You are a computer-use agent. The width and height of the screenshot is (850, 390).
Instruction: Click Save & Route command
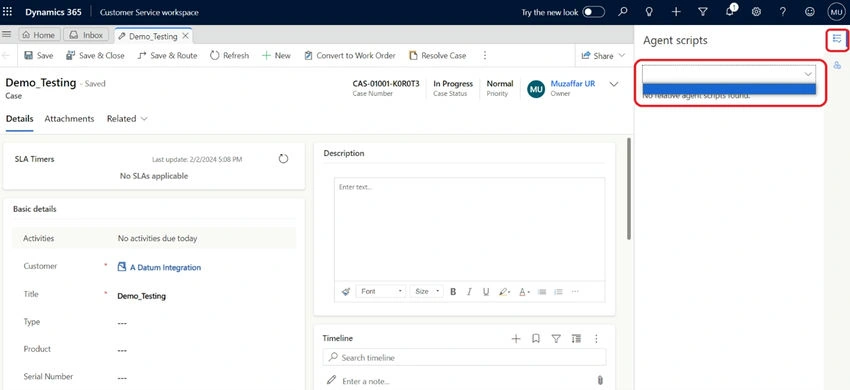167,55
